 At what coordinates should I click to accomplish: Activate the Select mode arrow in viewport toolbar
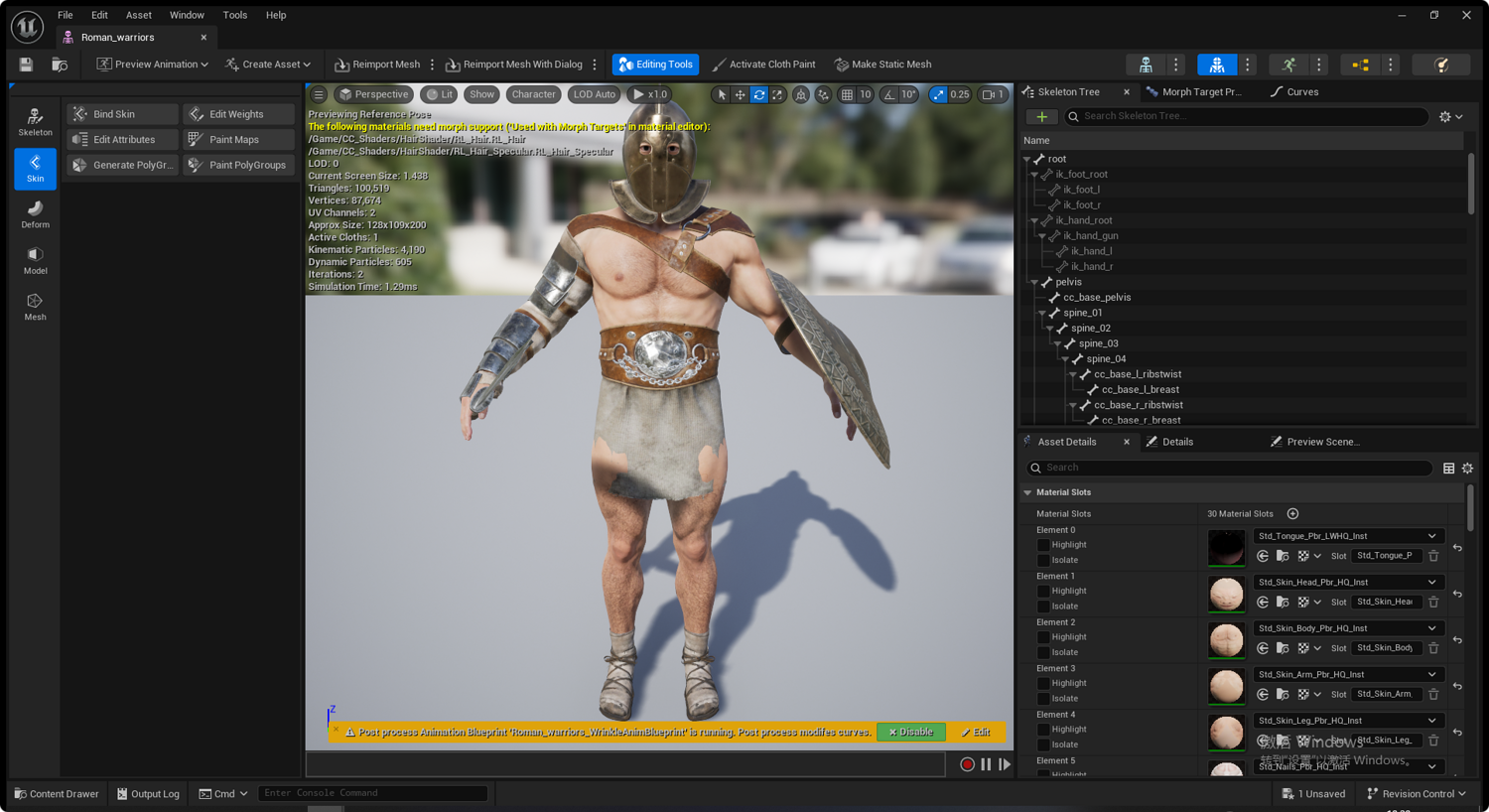(723, 94)
